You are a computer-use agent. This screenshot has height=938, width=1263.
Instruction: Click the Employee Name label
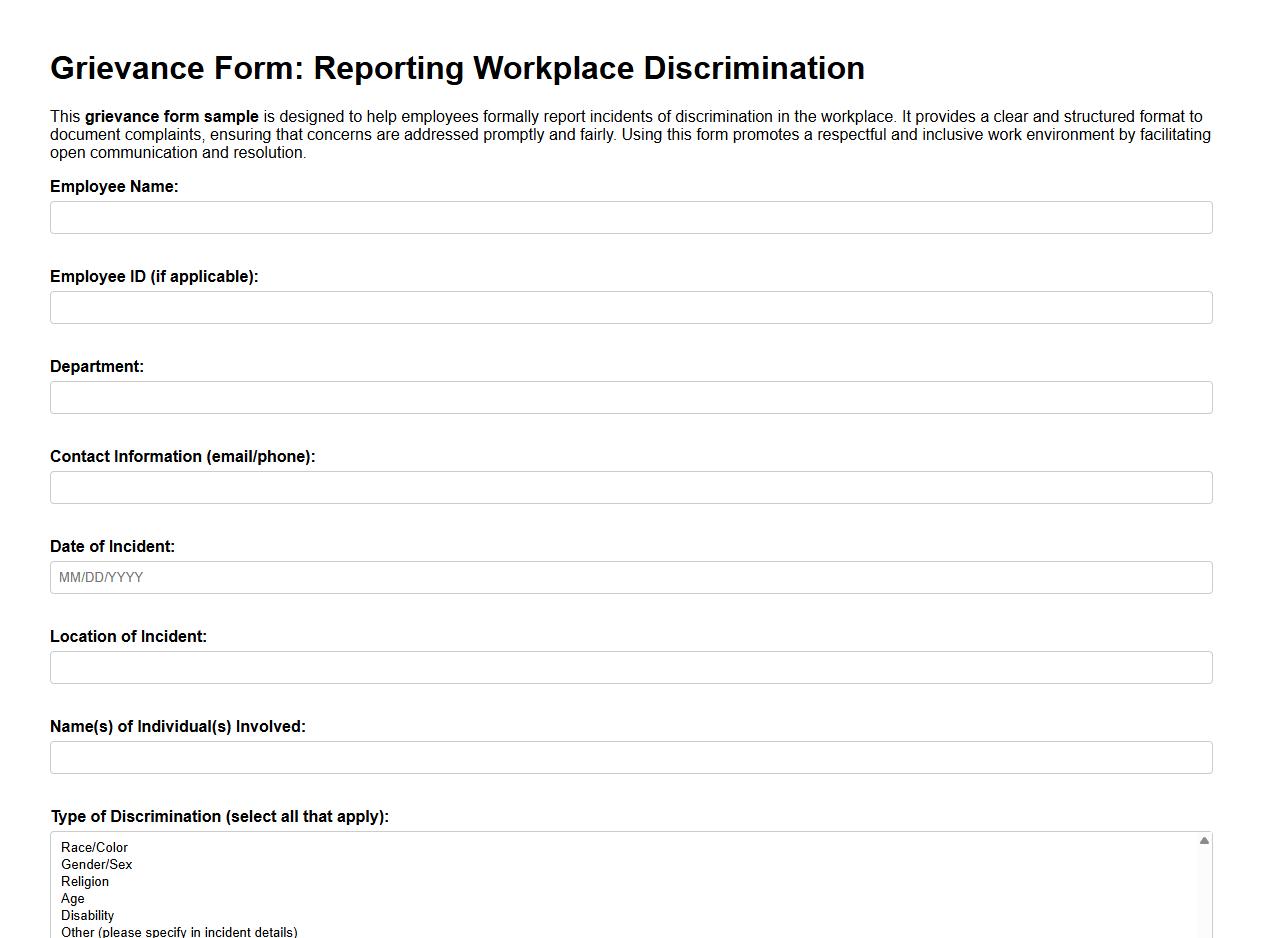click(x=114, y=186)
